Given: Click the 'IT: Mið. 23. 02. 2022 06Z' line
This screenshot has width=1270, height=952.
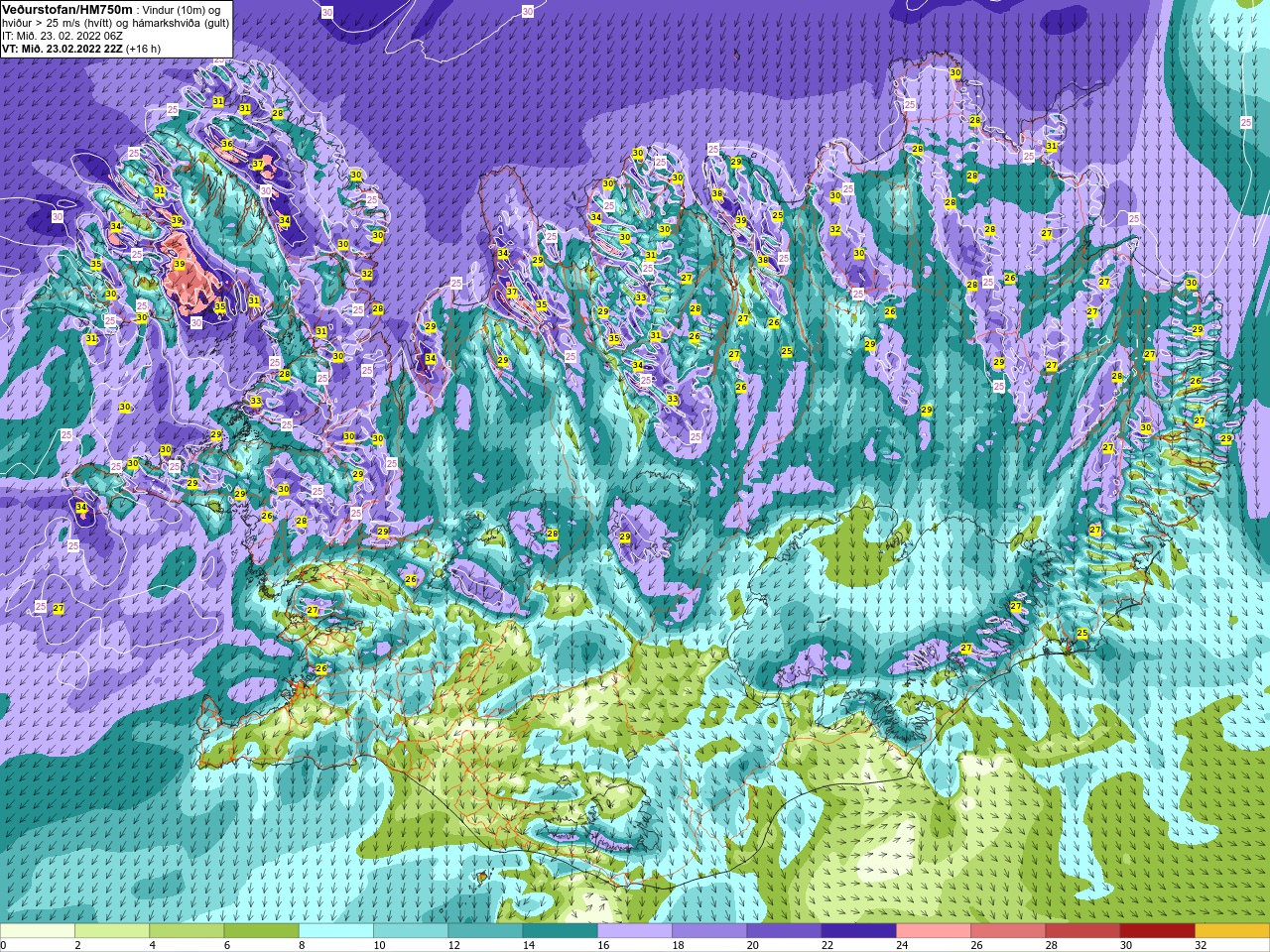Looking at the screenshot, I should (x=63, y=36).
